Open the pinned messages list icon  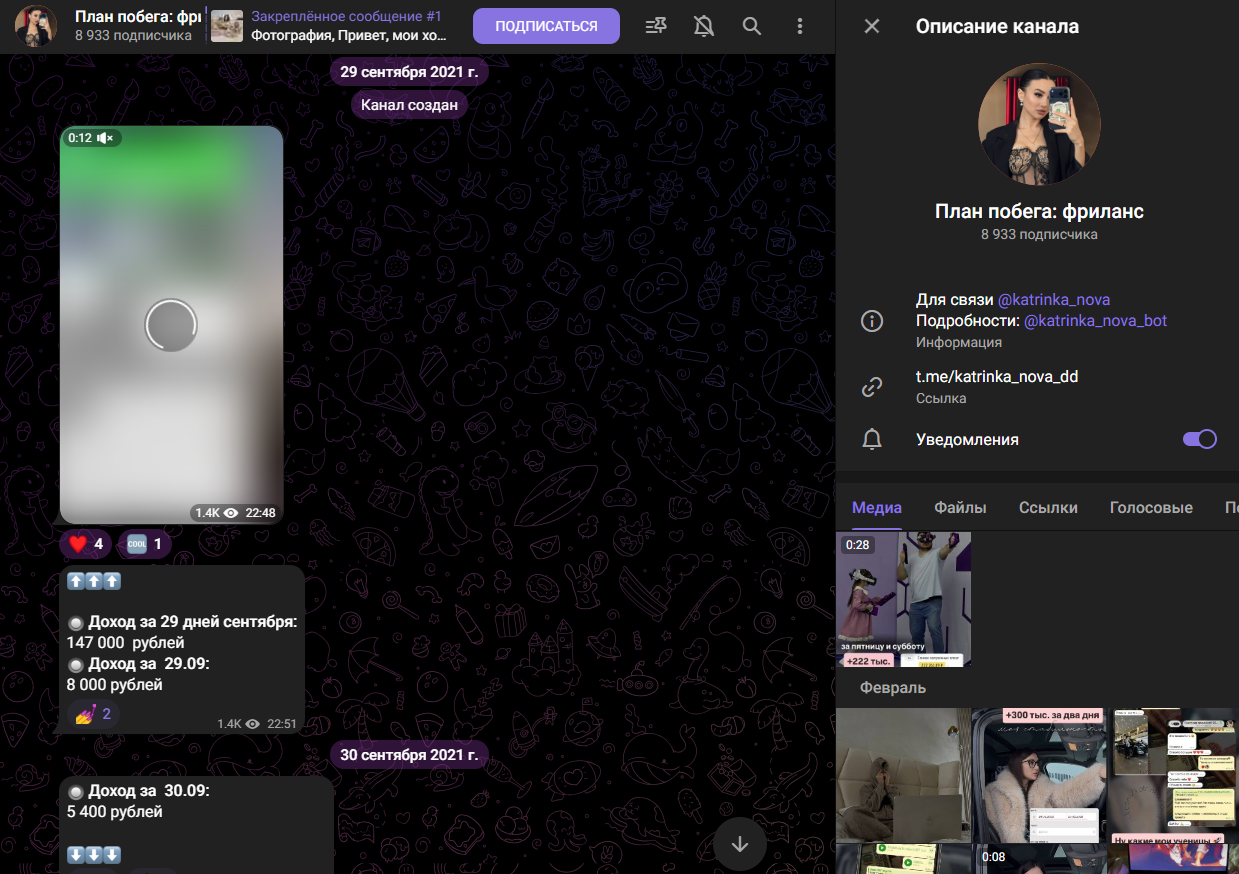[656, 26]
